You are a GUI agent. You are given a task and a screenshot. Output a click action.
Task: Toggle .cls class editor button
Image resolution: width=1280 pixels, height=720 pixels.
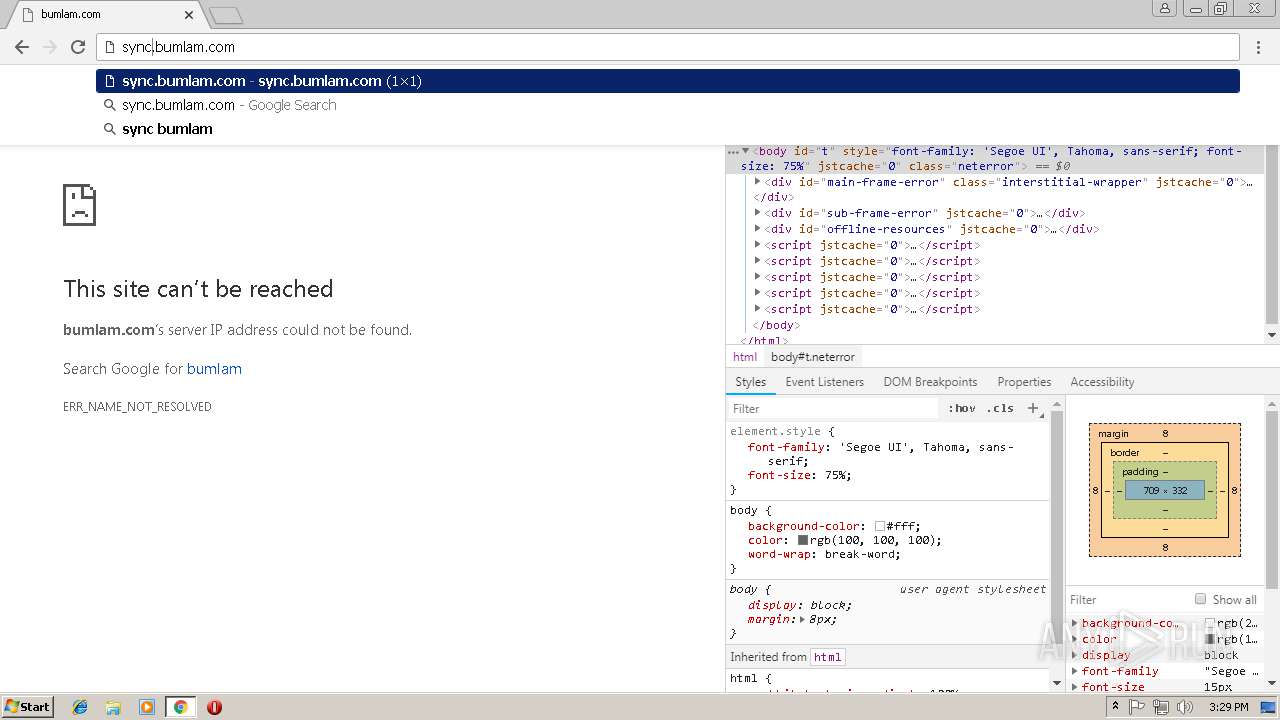pyautogui.click(x=1000, y=408)
